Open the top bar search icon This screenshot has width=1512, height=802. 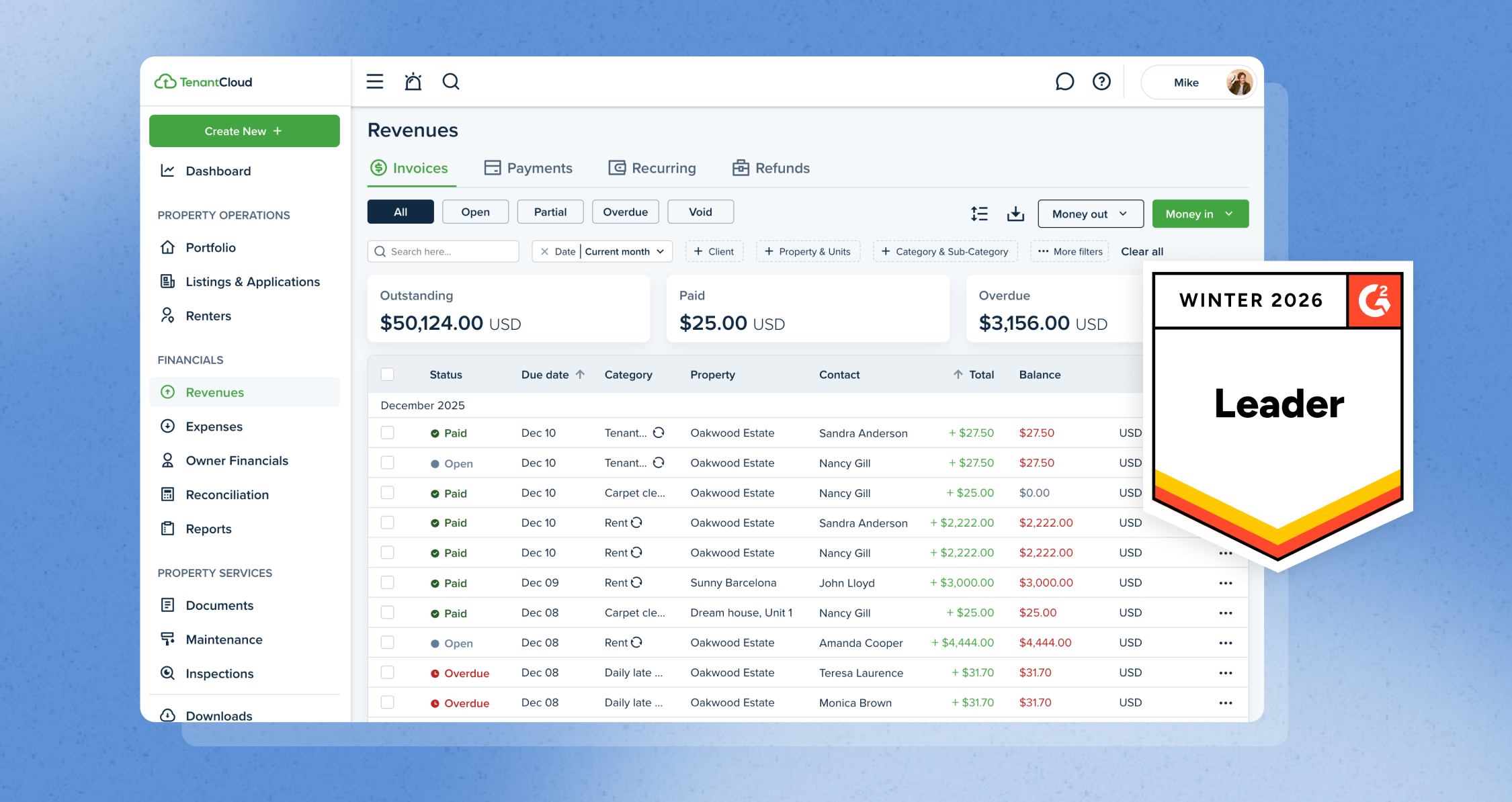451,82
